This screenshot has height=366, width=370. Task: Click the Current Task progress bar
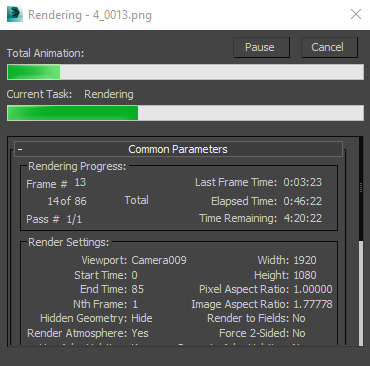point(185,113)
